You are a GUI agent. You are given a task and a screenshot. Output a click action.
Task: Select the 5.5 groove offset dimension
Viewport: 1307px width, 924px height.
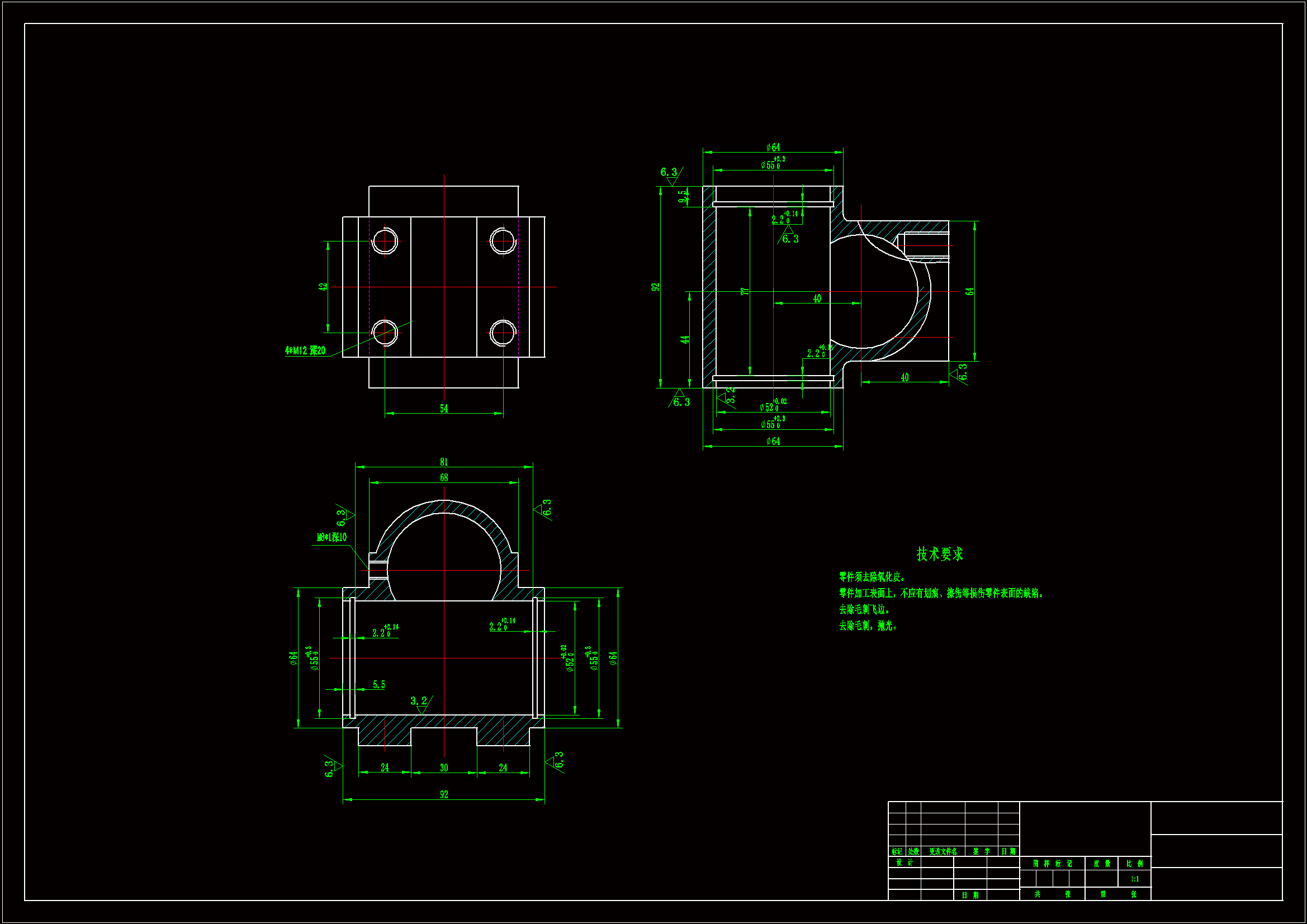pos(379,684)
